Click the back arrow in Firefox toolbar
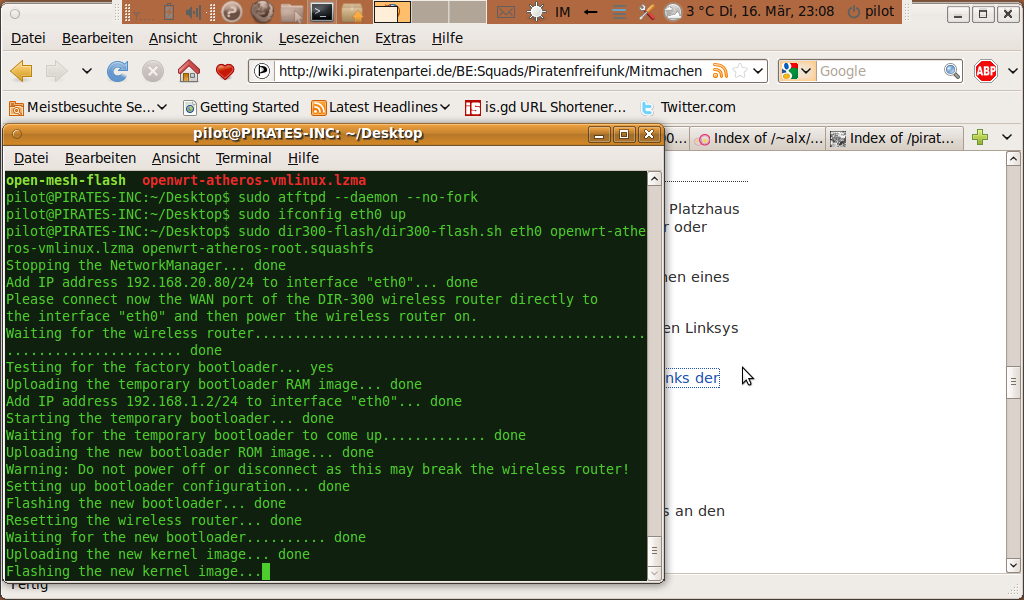 point(22,71)
